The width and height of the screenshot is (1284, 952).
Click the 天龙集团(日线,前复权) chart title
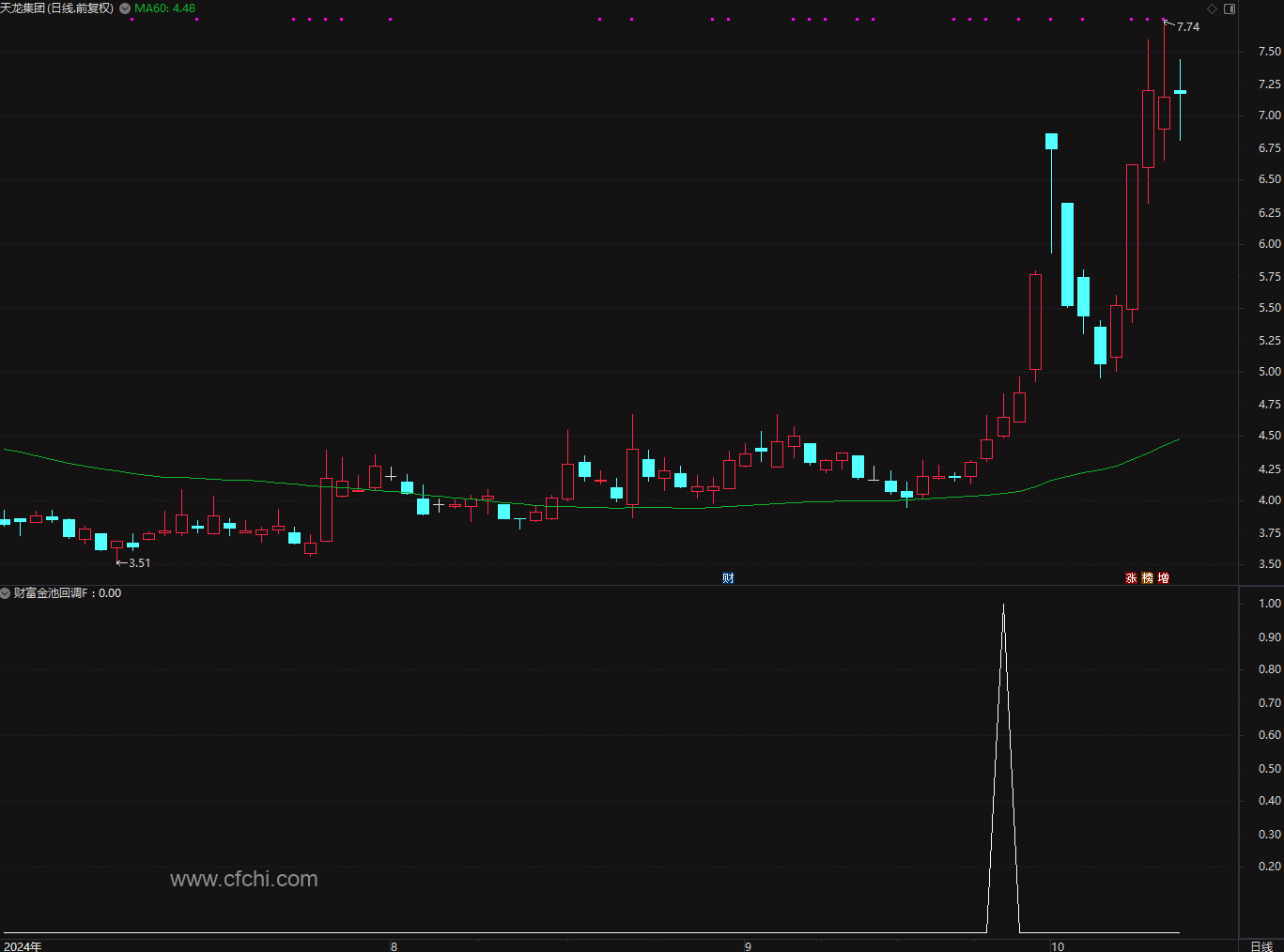pyautogui.click(x=56, y=8)
